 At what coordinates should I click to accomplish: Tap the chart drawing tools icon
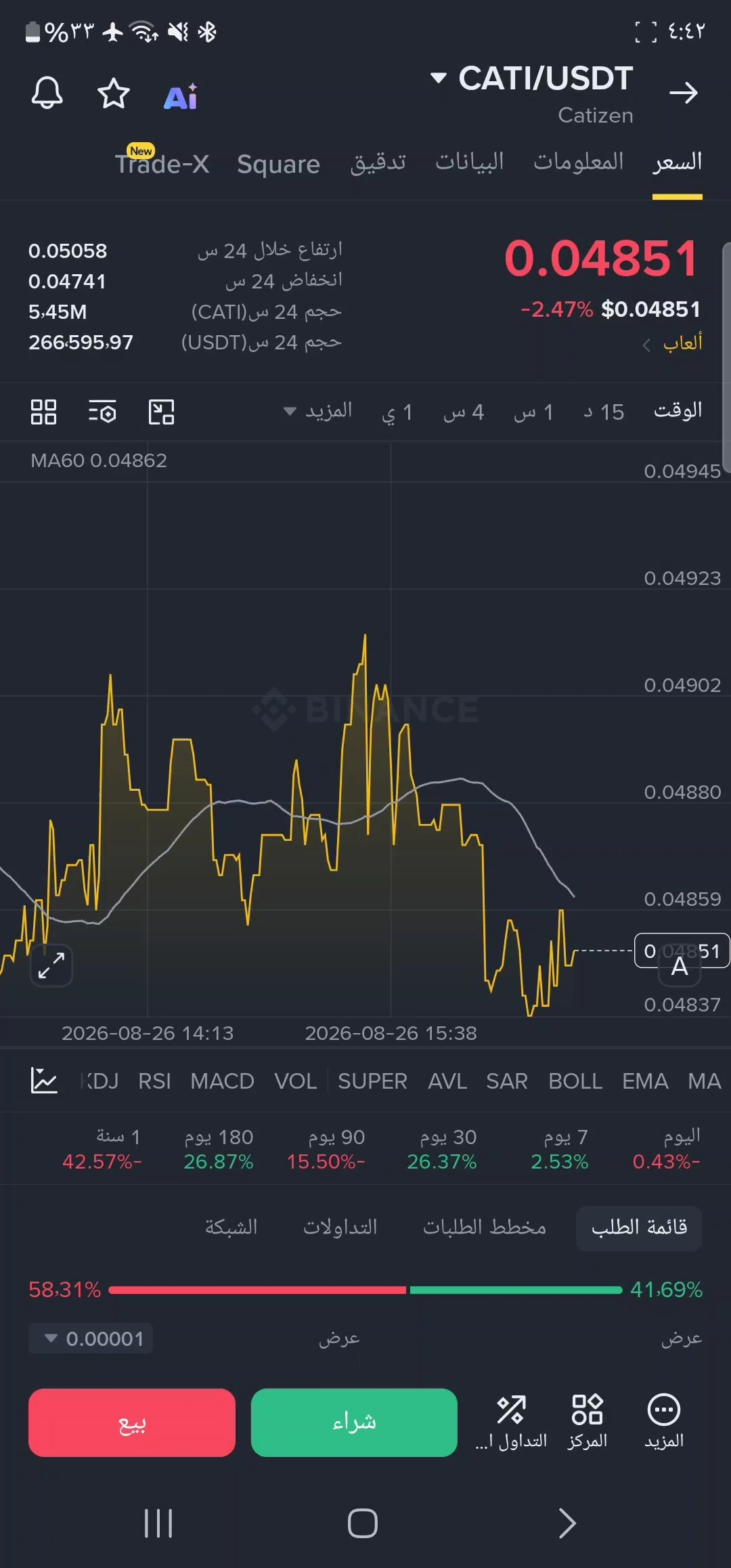[x=161, y=412]
